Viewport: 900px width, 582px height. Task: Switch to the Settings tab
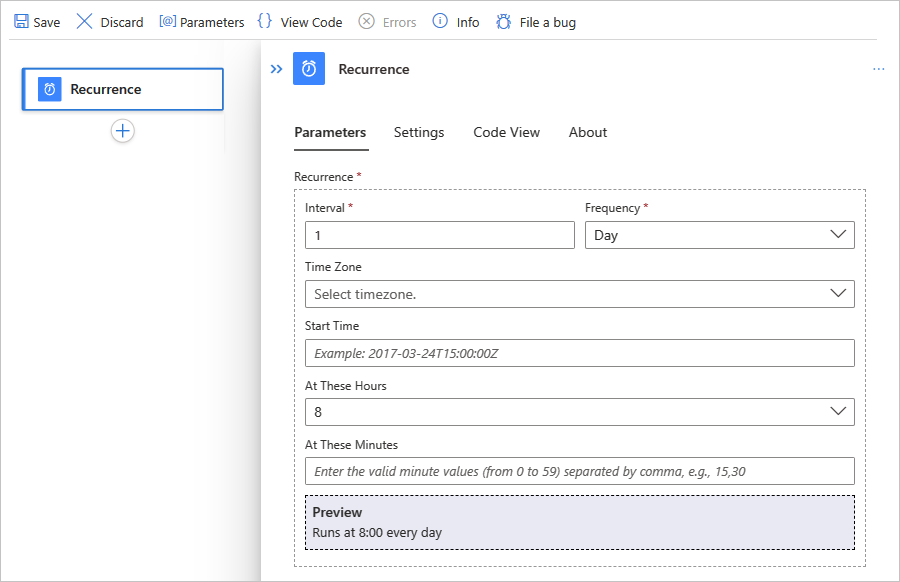click(x=419, y=132)
